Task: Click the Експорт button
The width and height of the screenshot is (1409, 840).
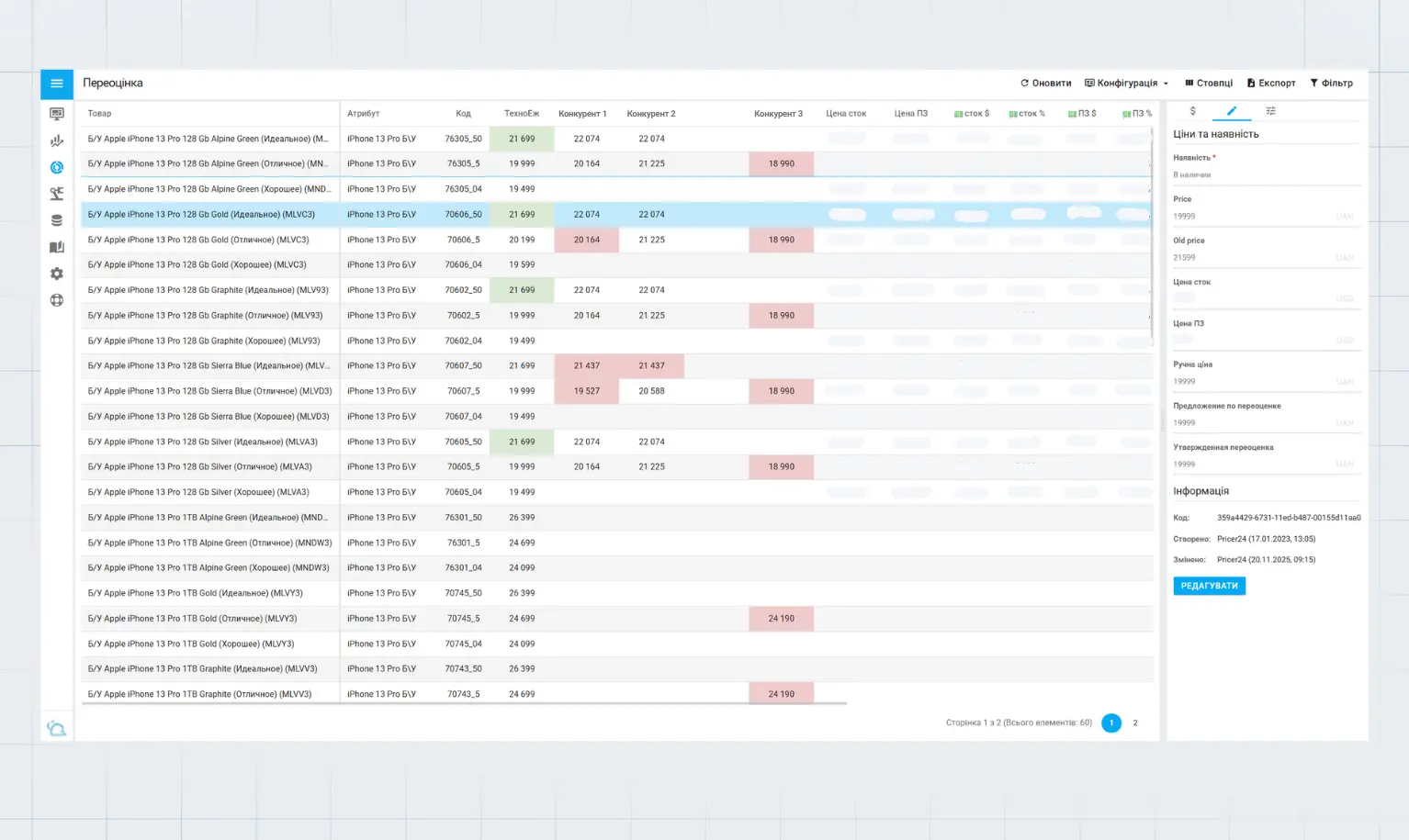Action: 1271,84
